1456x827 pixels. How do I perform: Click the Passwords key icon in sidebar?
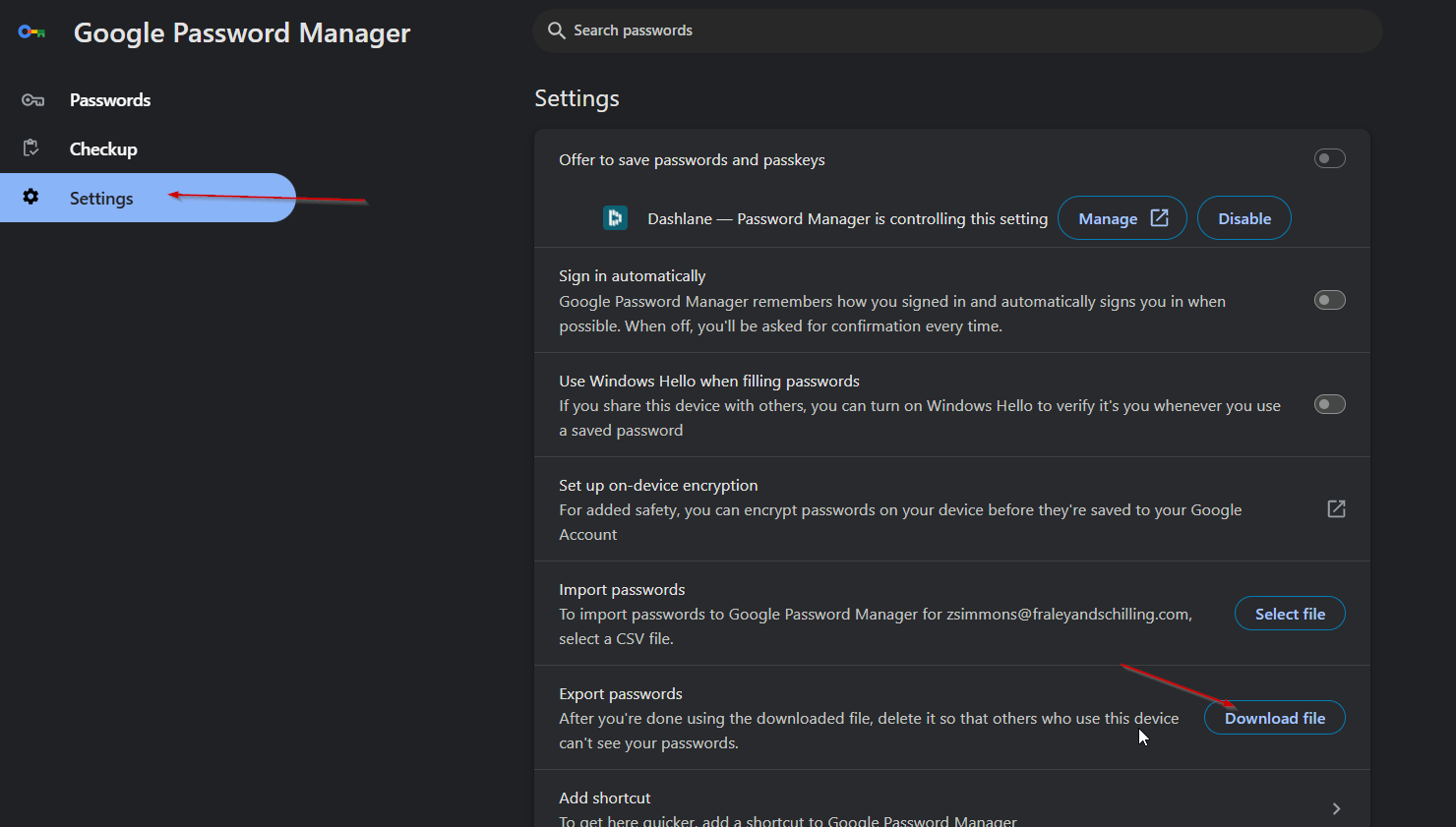[32, 100]
